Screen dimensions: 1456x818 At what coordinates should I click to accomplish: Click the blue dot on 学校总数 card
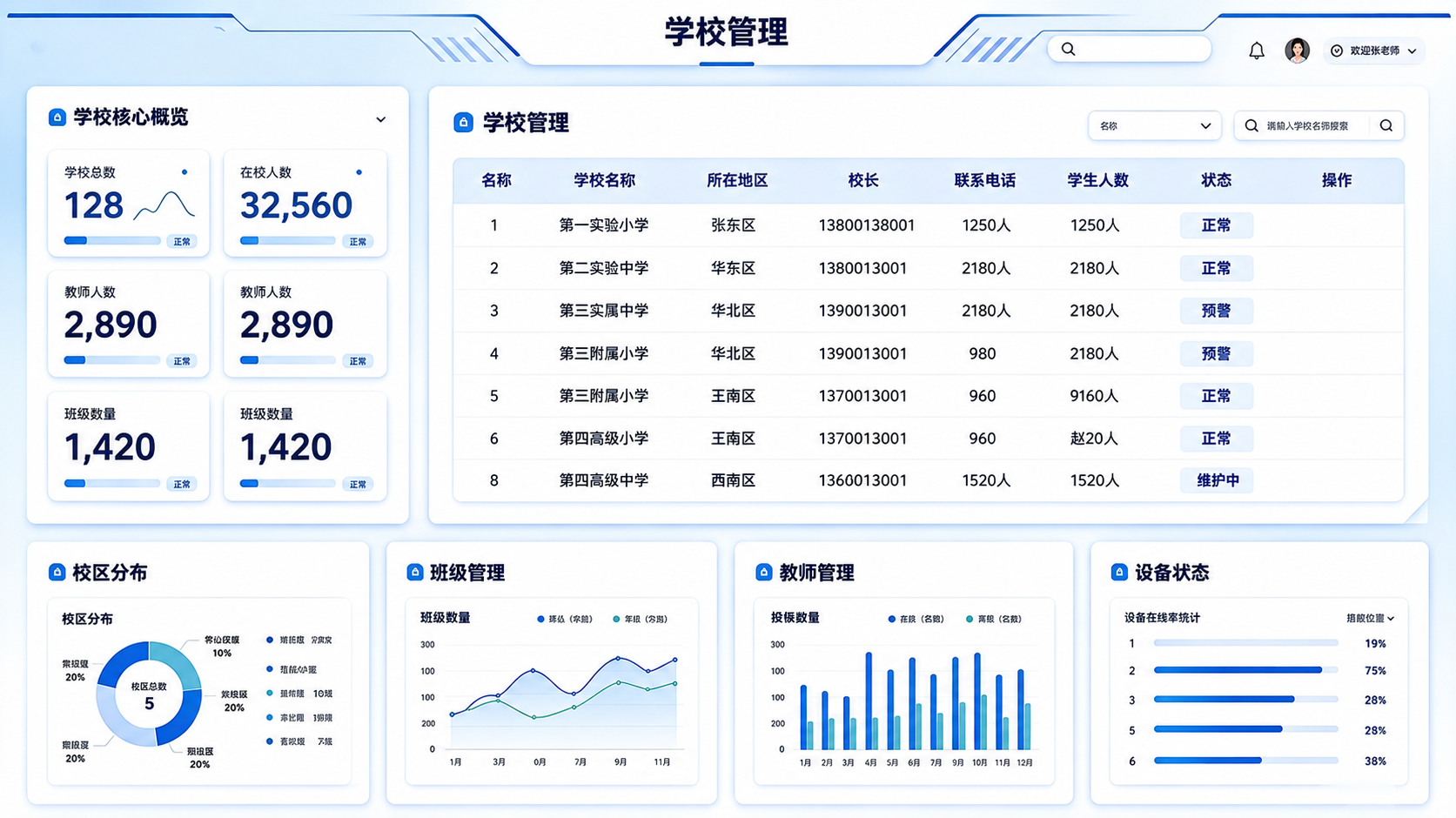coord(184,172)
